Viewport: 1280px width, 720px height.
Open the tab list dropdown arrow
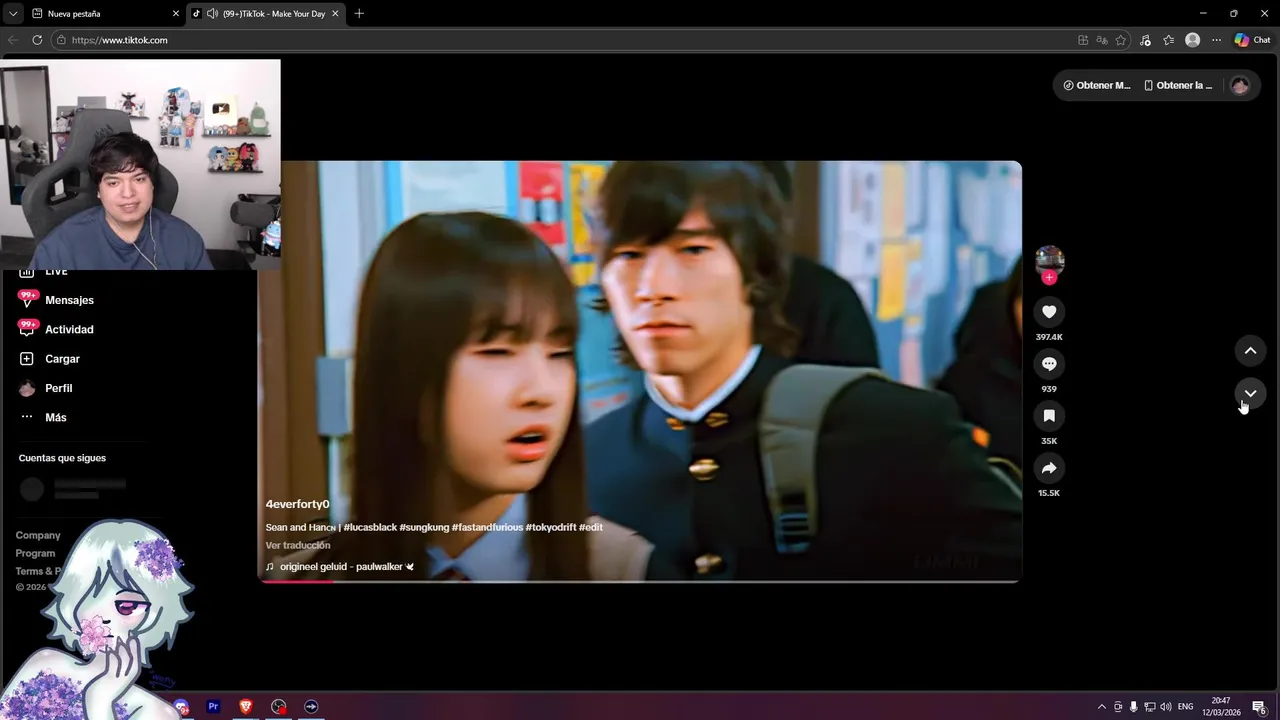tap(12, 13)
